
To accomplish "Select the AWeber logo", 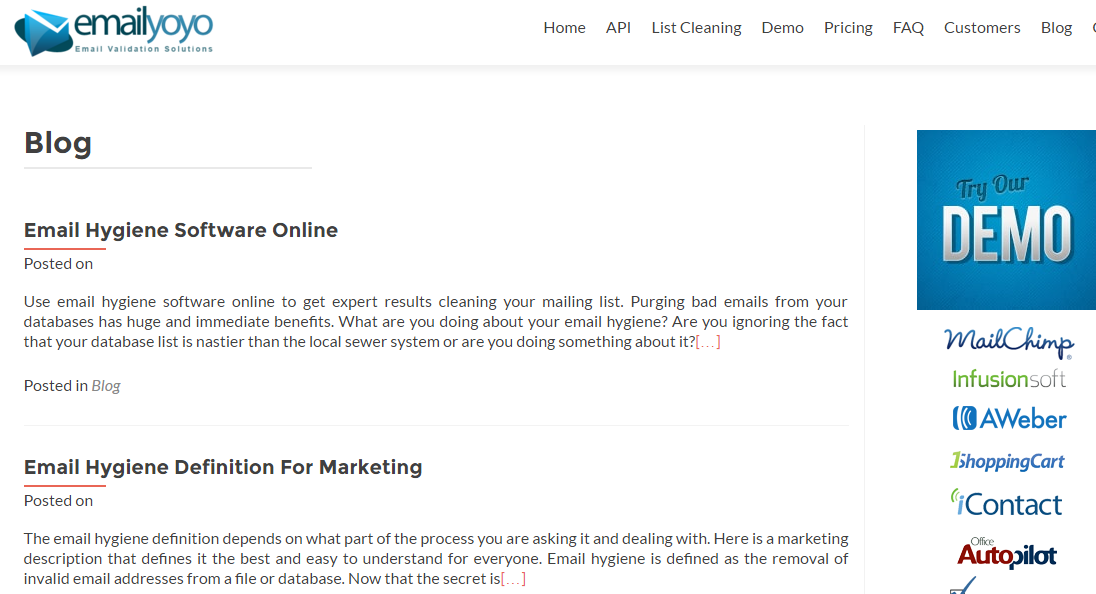I will point(1008,419).
